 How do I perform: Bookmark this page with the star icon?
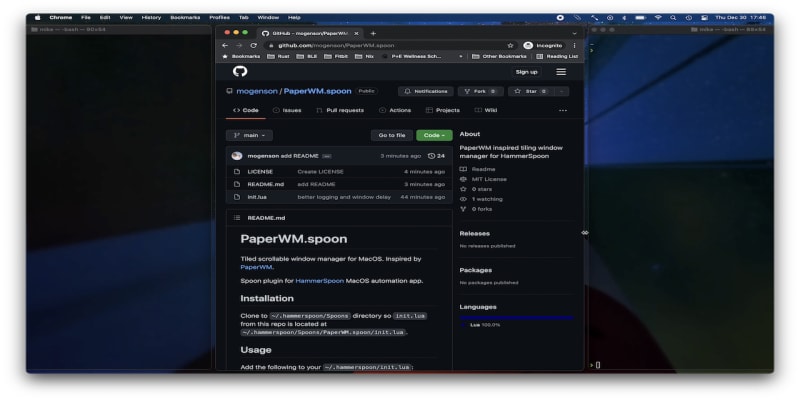click(x=510, y=45)
